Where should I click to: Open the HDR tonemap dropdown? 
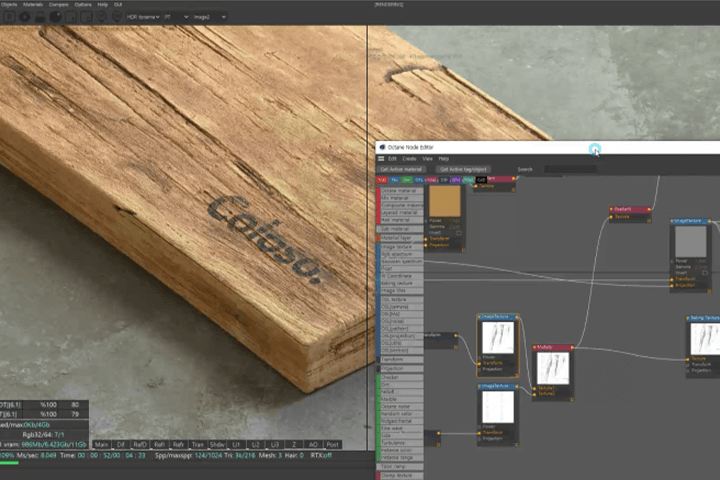coord(143,17)
